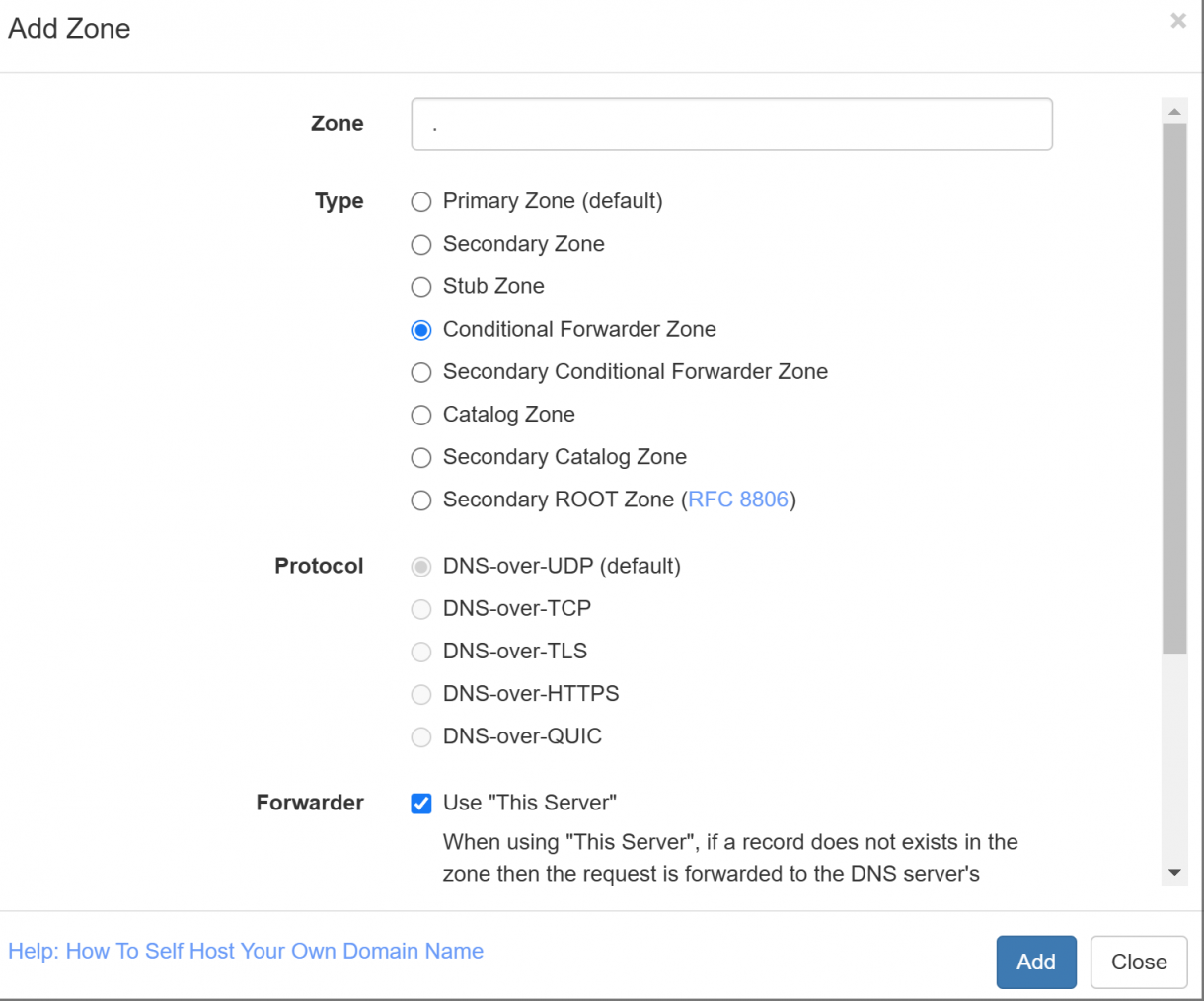The image size is (1204, 1001).
Task: Choose the DNS-over-TCP protocol
Action: pos(421,609)
